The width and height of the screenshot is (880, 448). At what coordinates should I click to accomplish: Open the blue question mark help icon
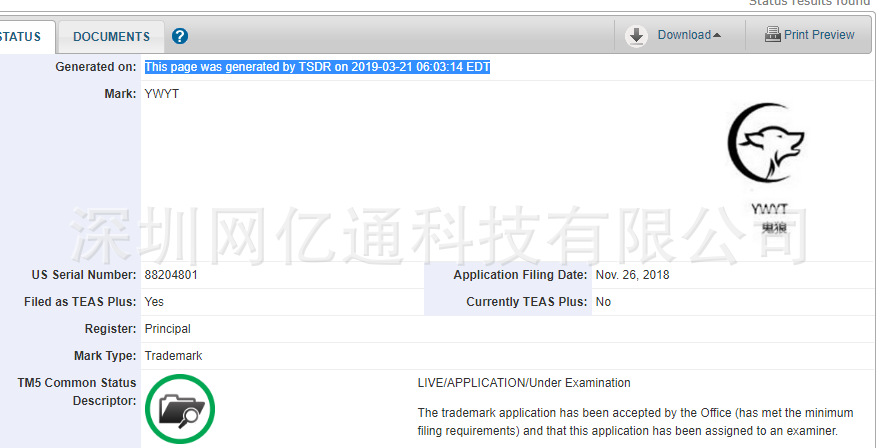point(180,36)
